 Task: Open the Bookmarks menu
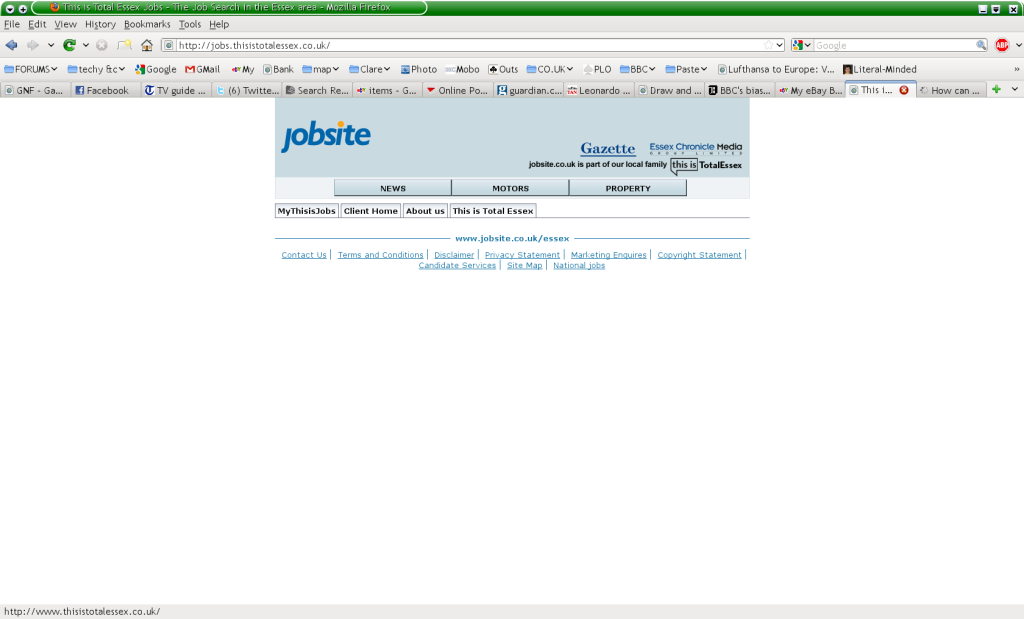(147, 24)
